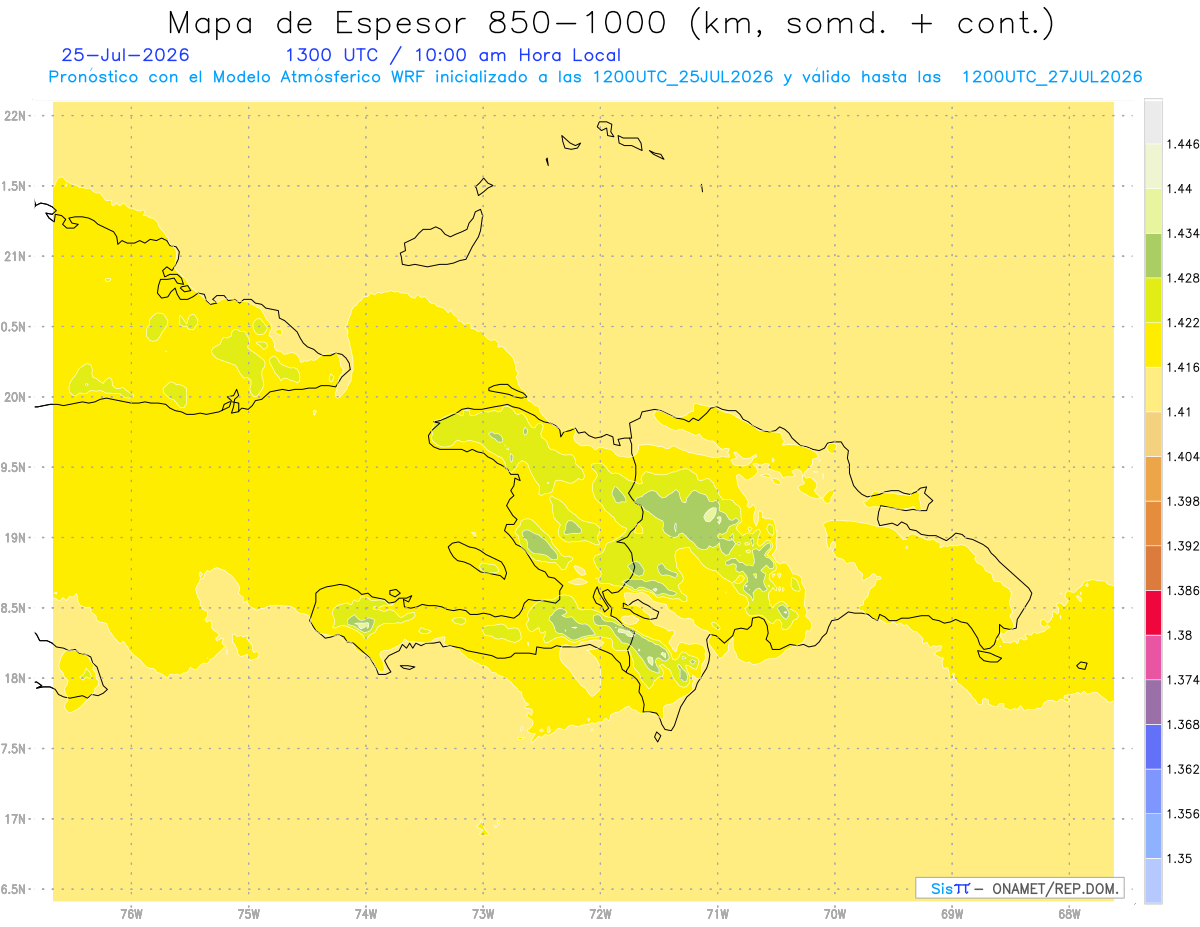Image resolution: width=1200 pixels, height=927 pixels.
Task: Click the colorbar value 1.416
Action: click(x=1183, y=367)
